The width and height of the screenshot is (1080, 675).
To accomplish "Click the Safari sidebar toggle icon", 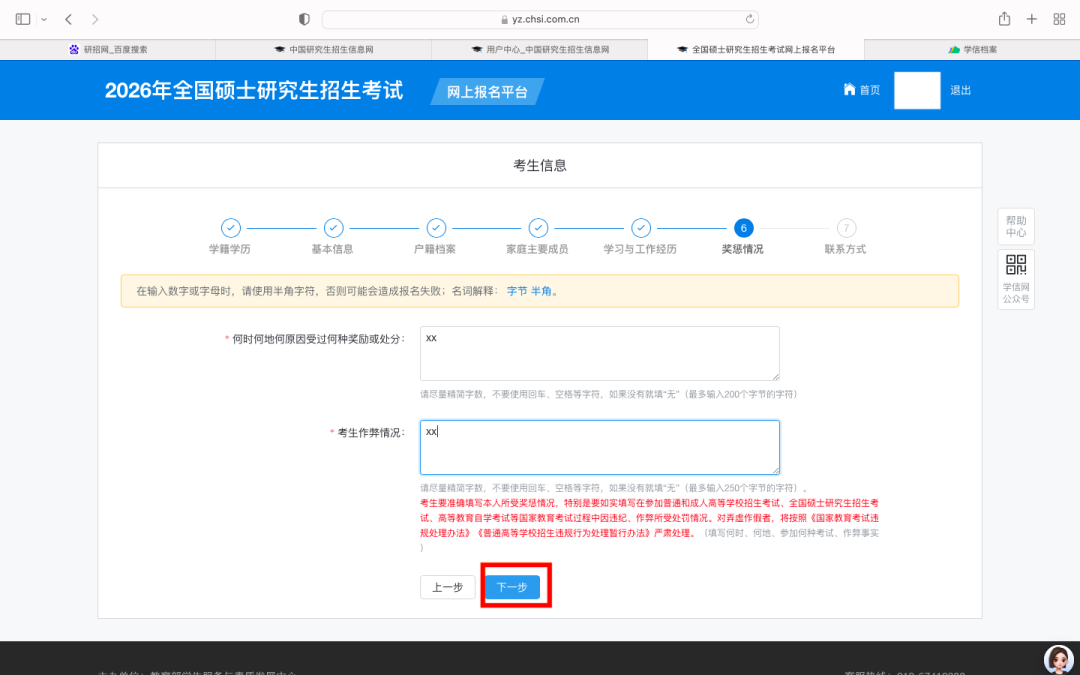I will click(x=23, y=19).
